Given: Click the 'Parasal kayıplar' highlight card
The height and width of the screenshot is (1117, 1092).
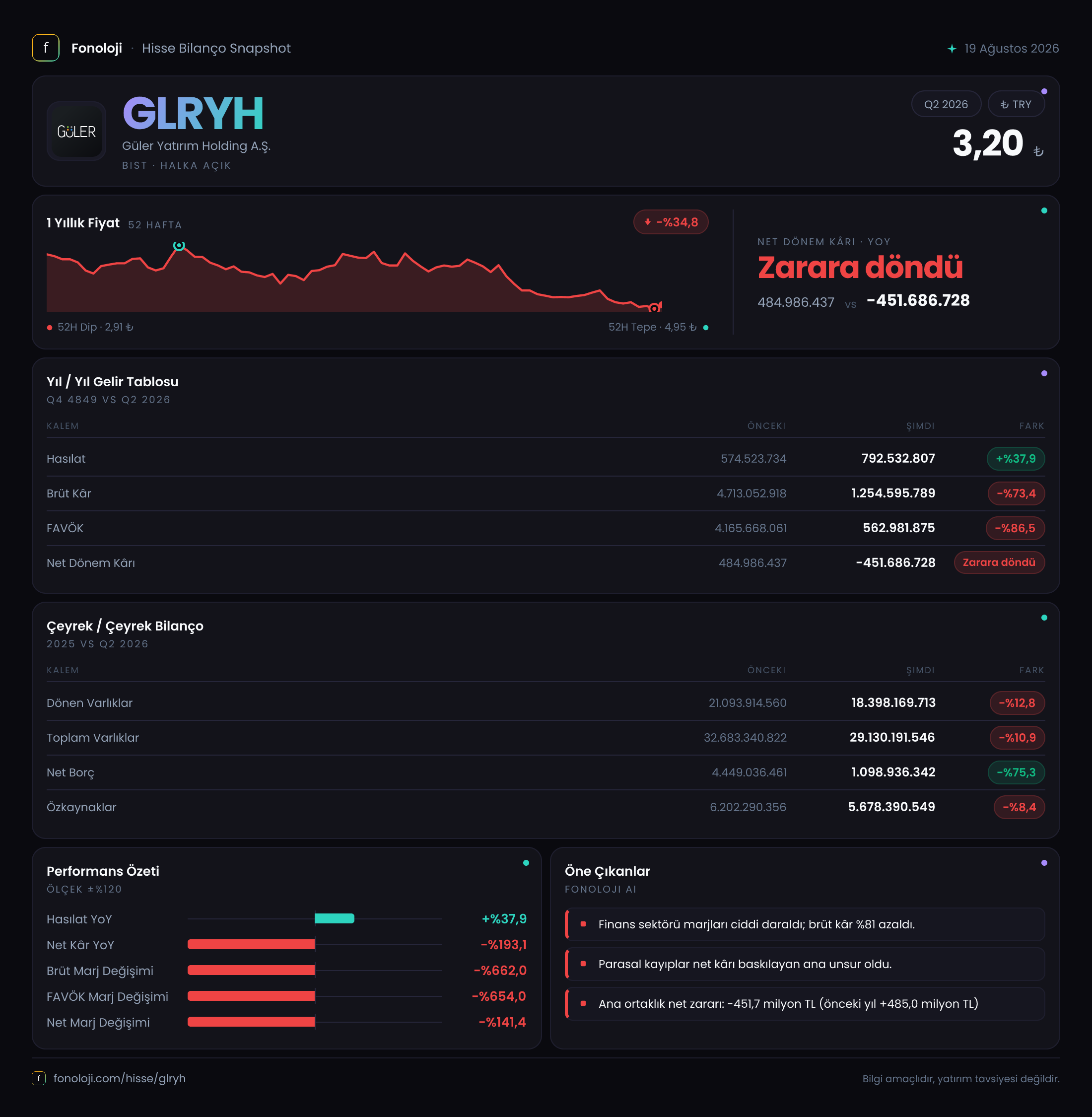Looking at the screenshot, I should tap(805, 964).
